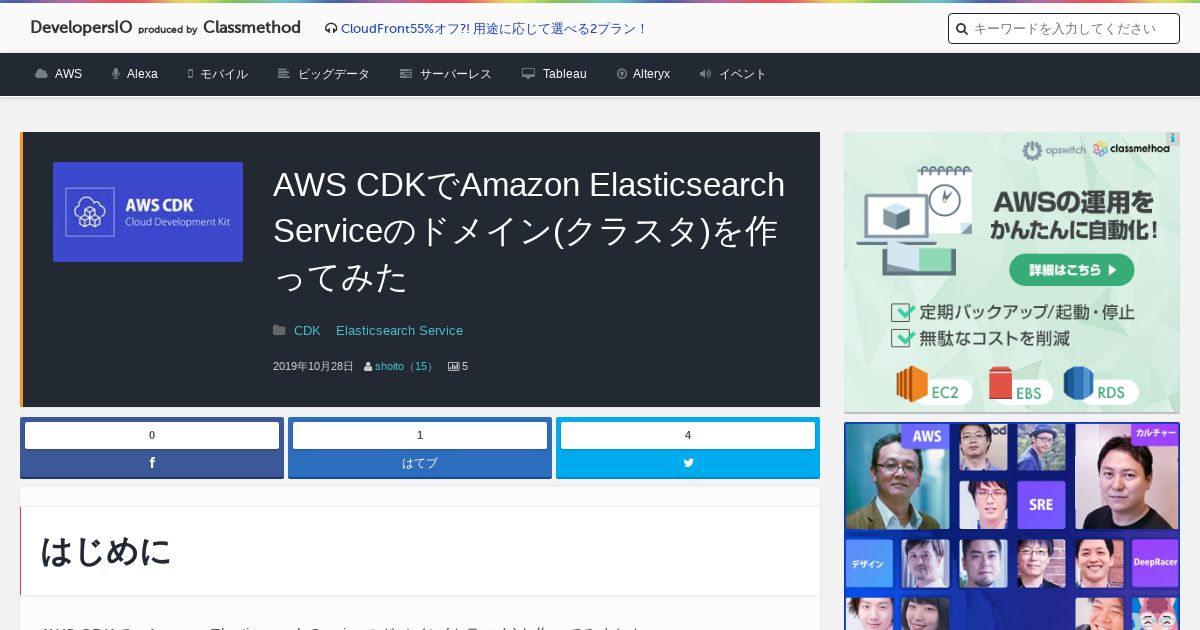Click the lines icon beside ビッグデータ
This screenshot has height=630, width=1200.
(x=284, y=74)
